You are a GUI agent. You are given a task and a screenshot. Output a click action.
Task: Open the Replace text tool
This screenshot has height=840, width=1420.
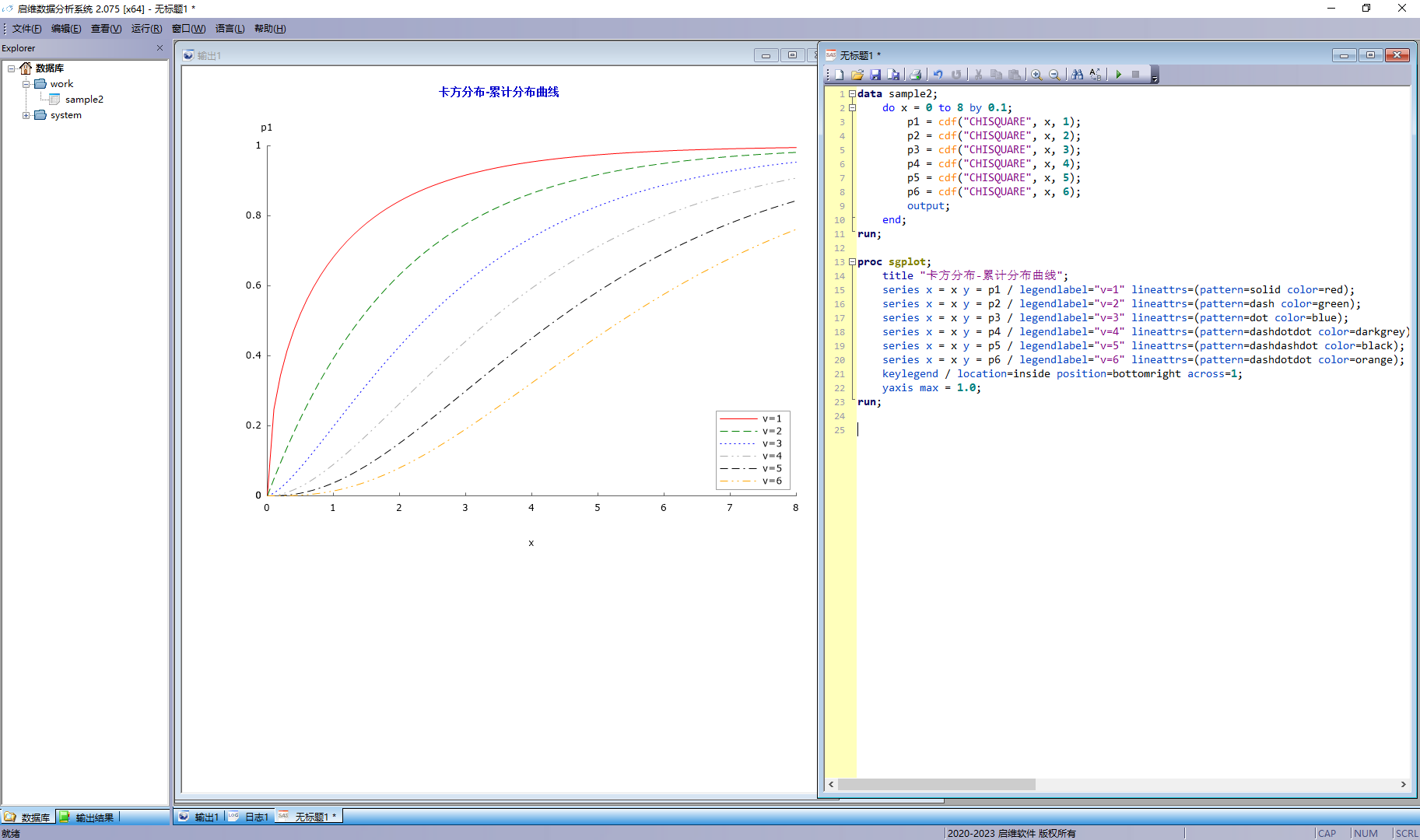(x=1096, y=75)
